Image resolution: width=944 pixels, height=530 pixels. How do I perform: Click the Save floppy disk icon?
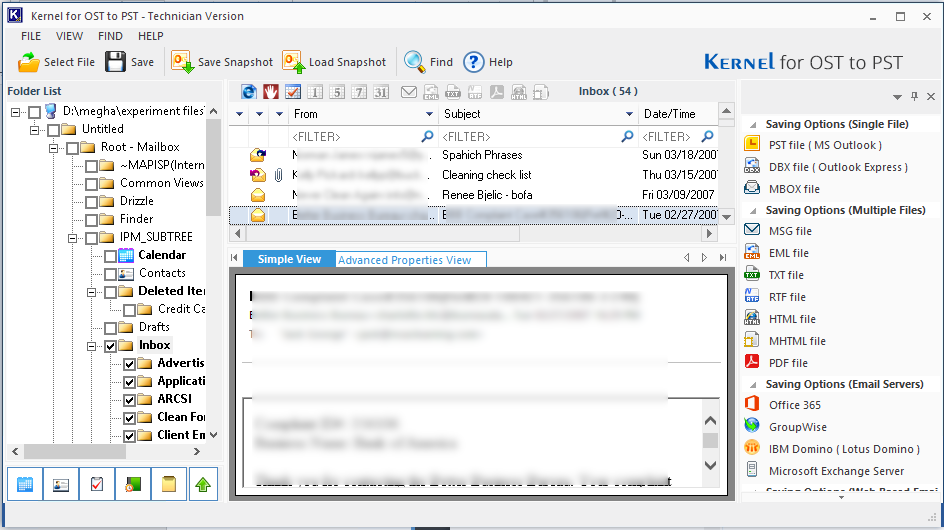[x=116, y=62]
